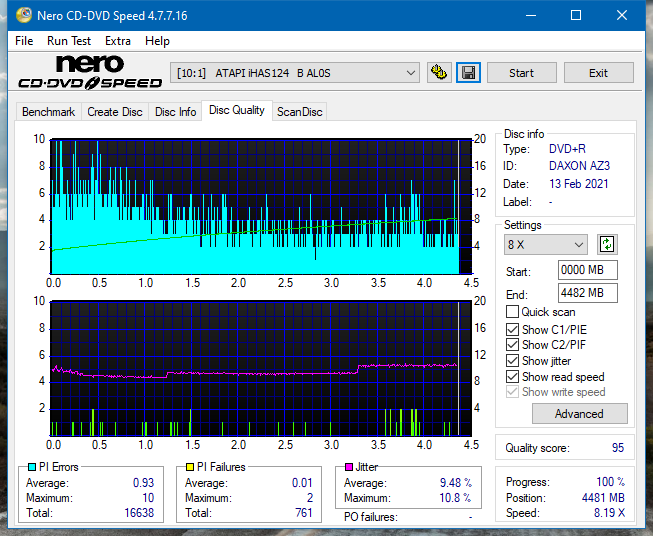Open Advanced settings button

point(579,414)
